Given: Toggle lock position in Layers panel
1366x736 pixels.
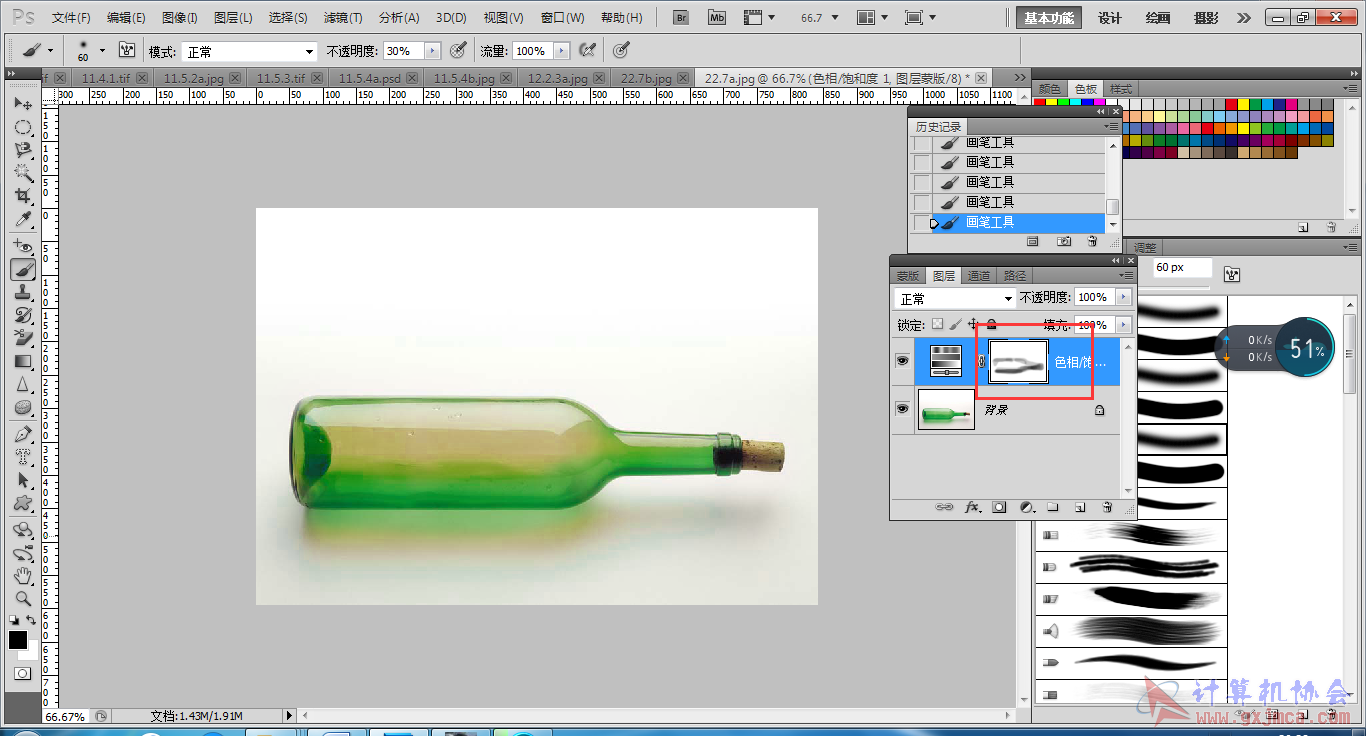Looking at the screenshot, I should pyautogui.click(x=973, y=324).
